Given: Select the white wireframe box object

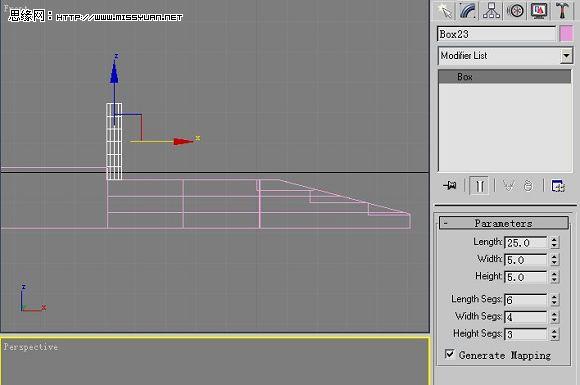Looking at the screenshot, I should point(114,142).
